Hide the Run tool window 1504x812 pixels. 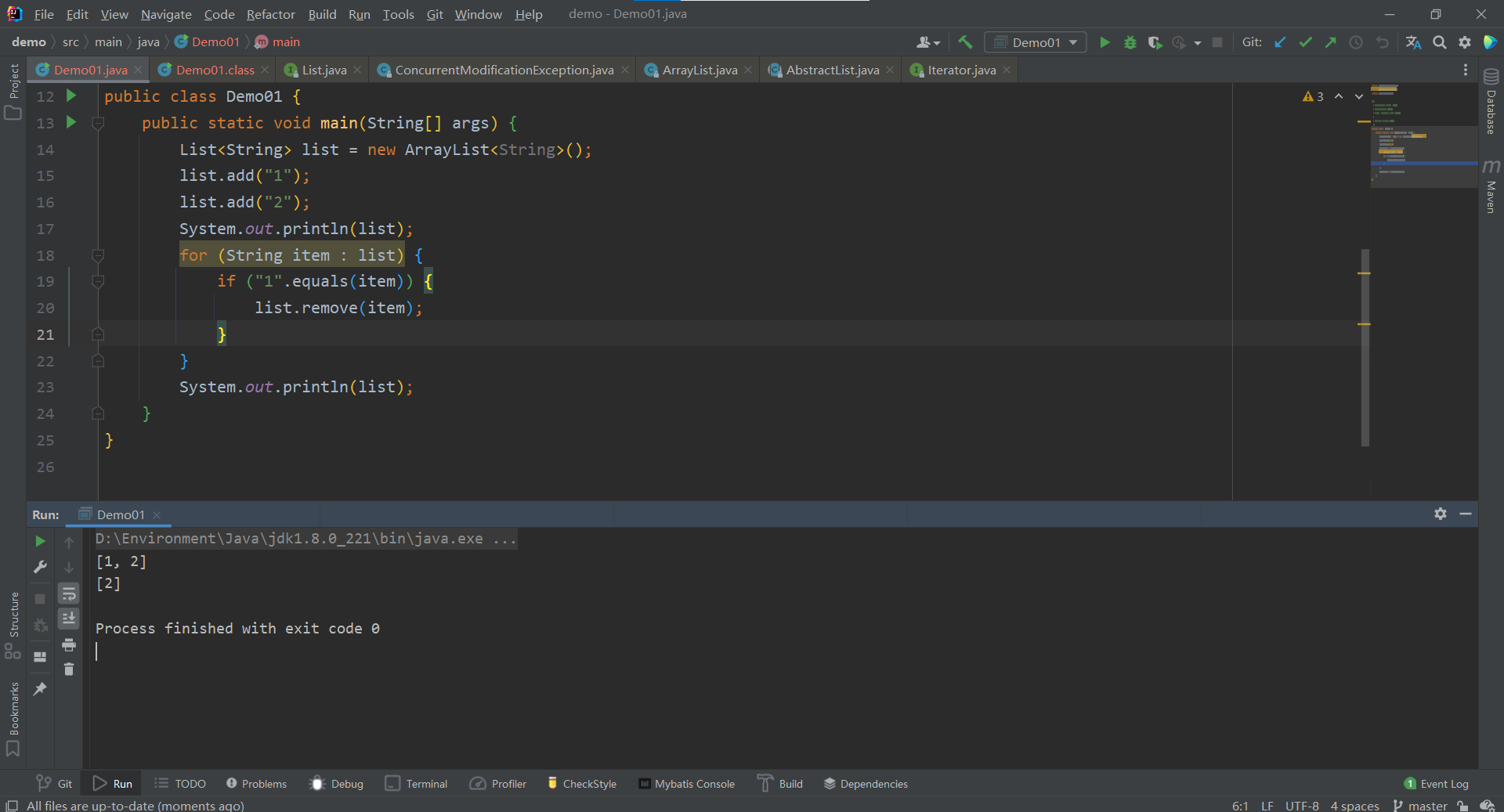point(1466,514)
